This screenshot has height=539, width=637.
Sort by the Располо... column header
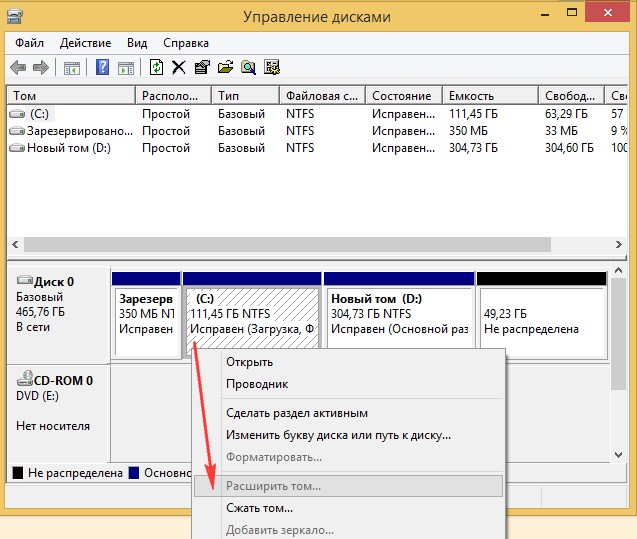click(x=173, y=96)
